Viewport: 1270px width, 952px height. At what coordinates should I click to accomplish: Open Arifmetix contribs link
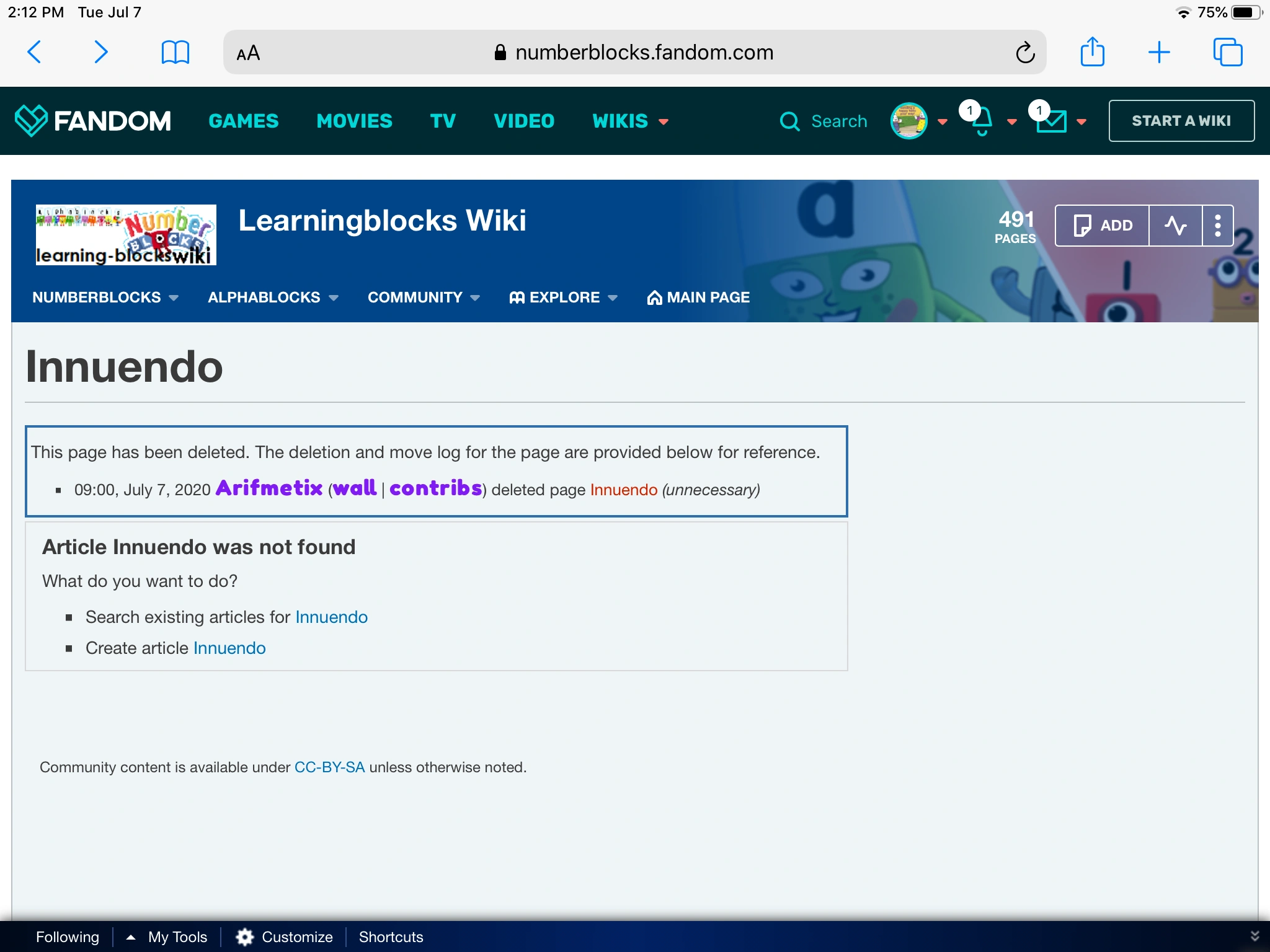pyautogui.click(x=435, y=488)
